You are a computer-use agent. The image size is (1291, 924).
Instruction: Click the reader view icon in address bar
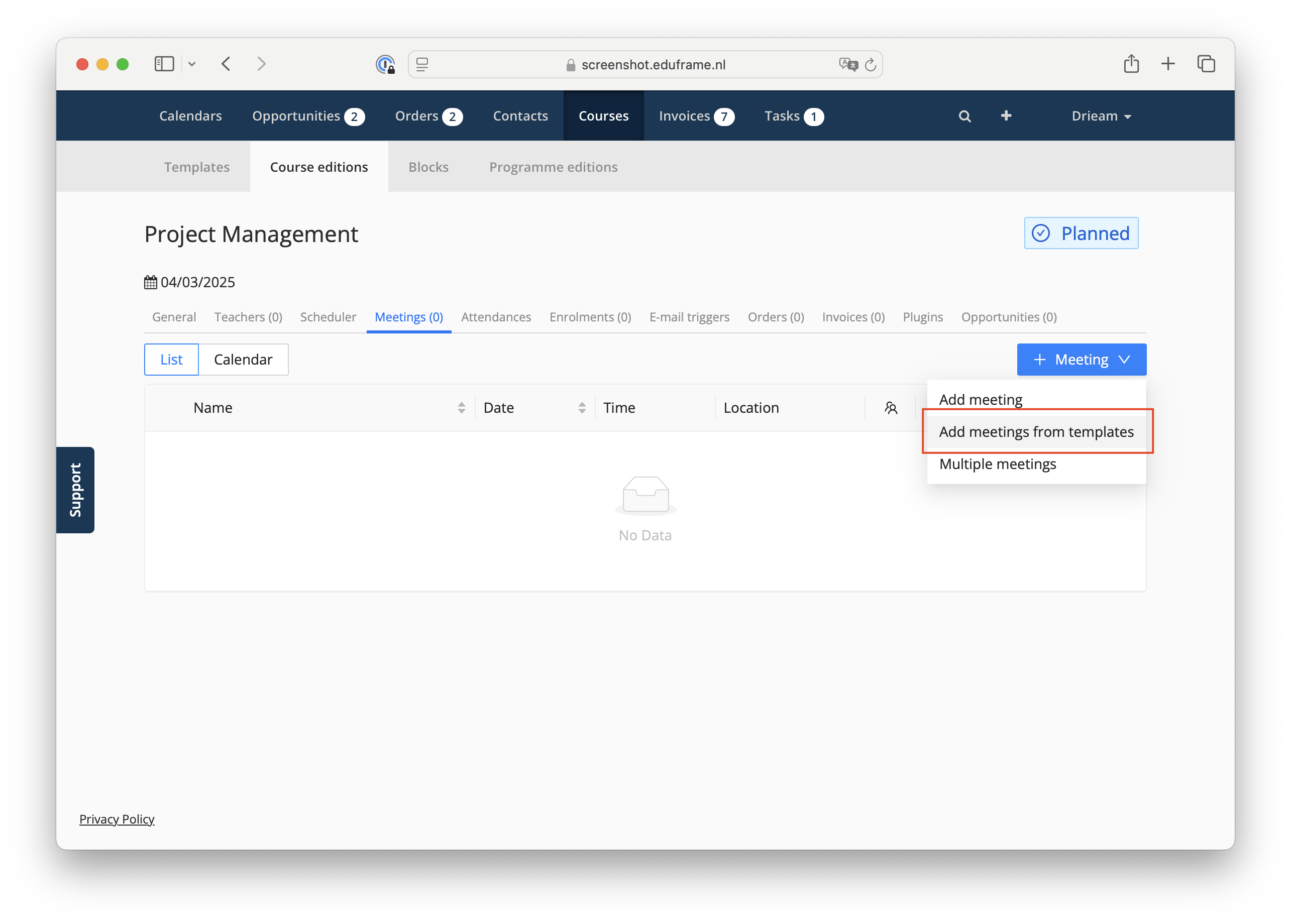coord(422,64)
